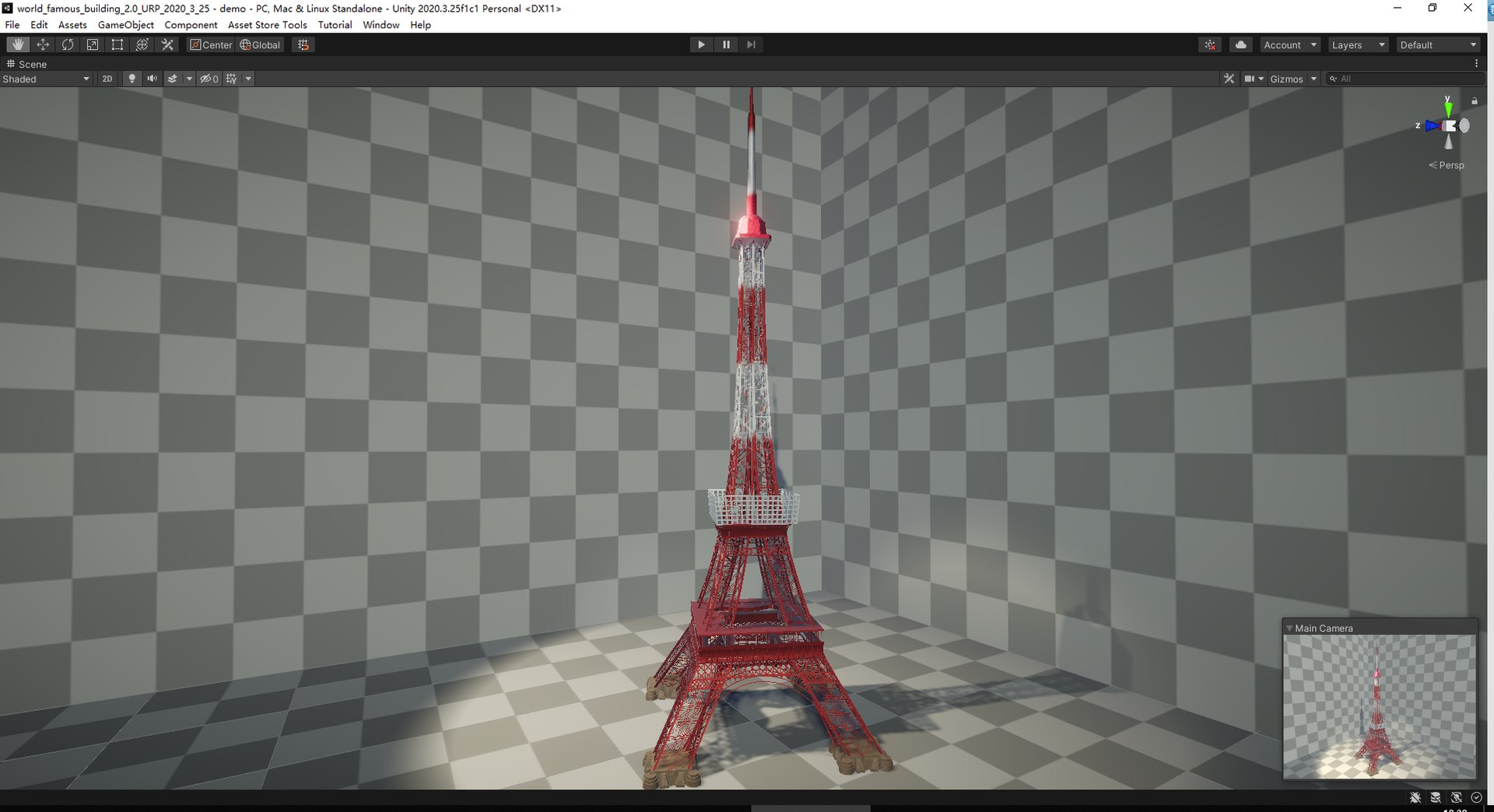Toggle scene audio speaker icon

click(153, 79)
